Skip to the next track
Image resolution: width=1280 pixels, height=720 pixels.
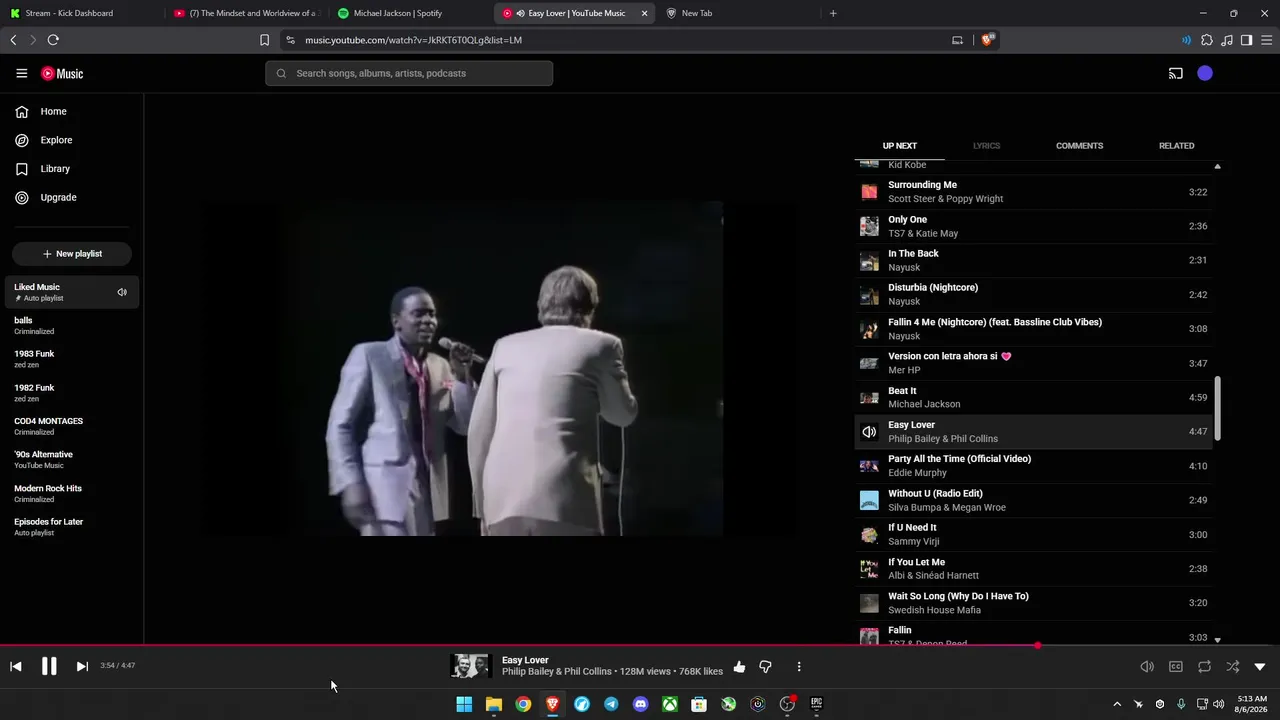click(x=82, y=666)
